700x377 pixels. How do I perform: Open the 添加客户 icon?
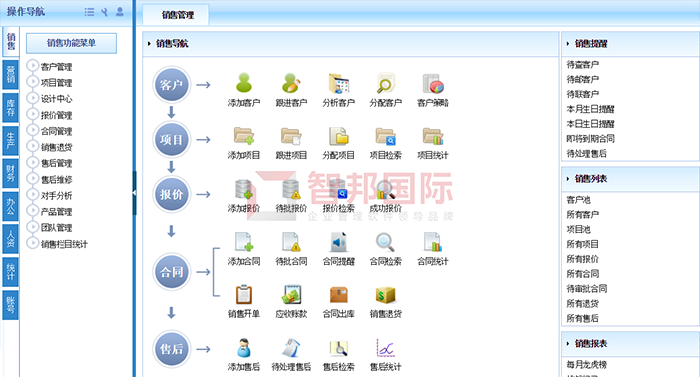pyautogui.click(x=244, y=84)
